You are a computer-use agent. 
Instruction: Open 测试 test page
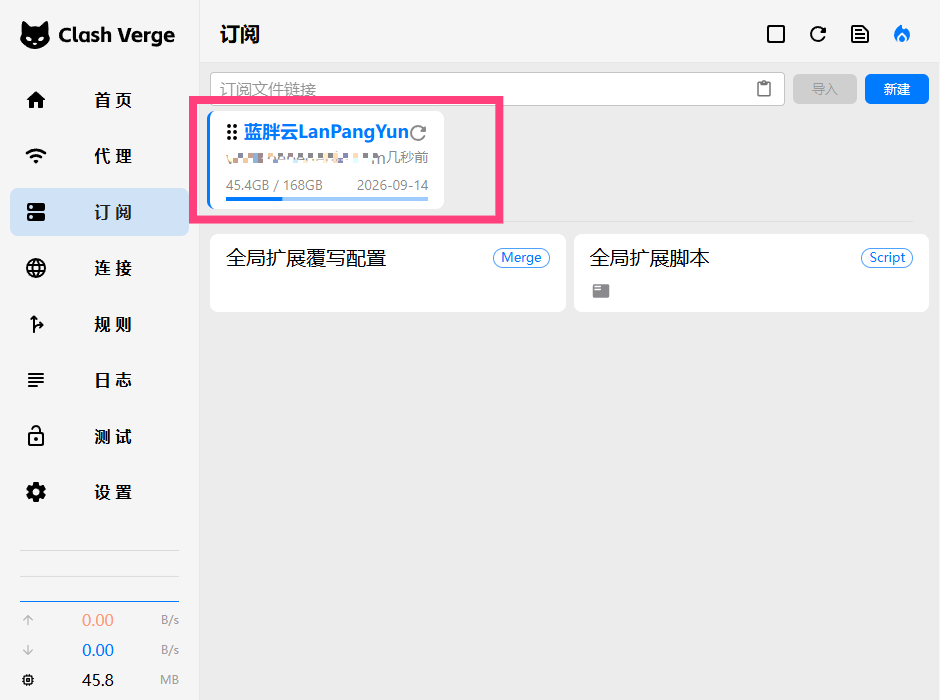click(x=99, y=436)
